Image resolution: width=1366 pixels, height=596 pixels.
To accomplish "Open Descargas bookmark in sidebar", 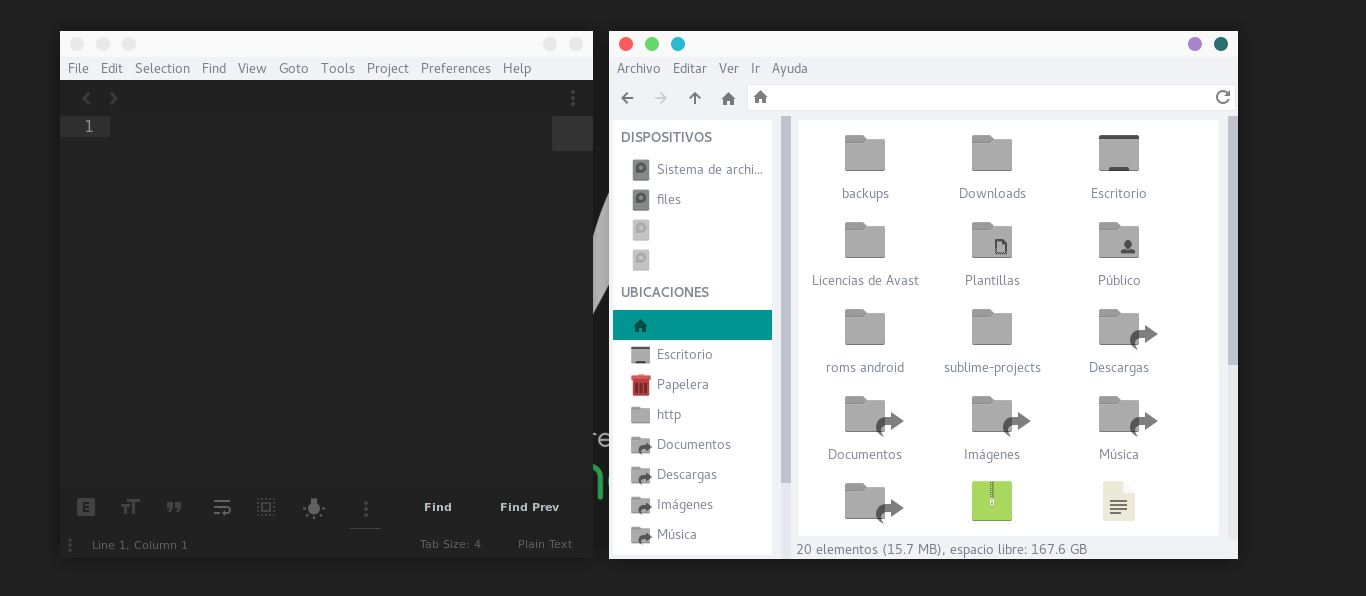I will (x=692, y=474).
